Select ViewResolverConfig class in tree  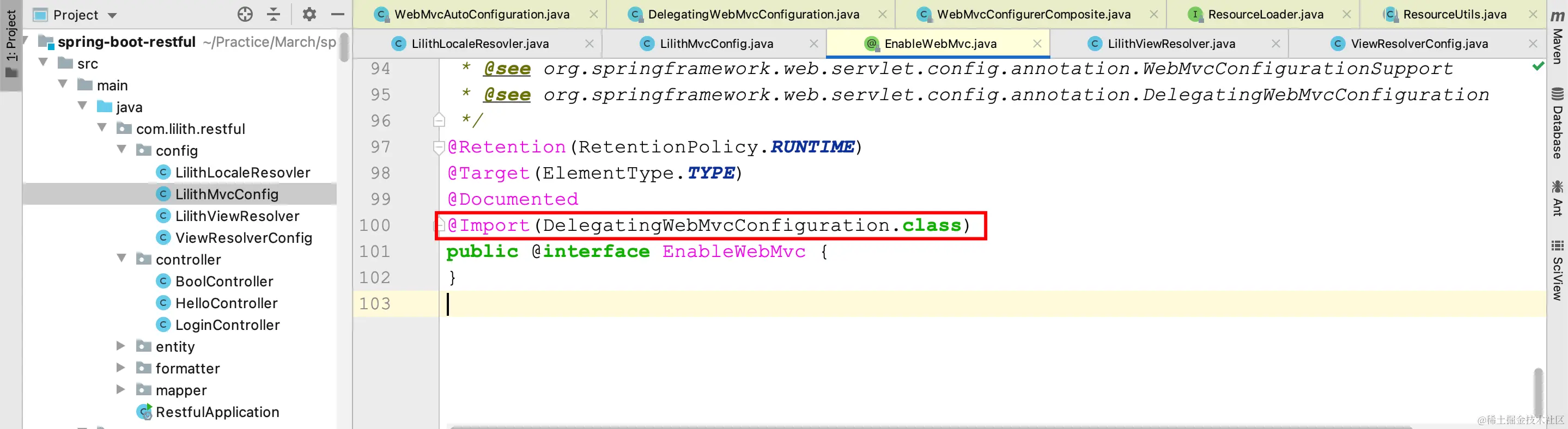click(244, 238)
